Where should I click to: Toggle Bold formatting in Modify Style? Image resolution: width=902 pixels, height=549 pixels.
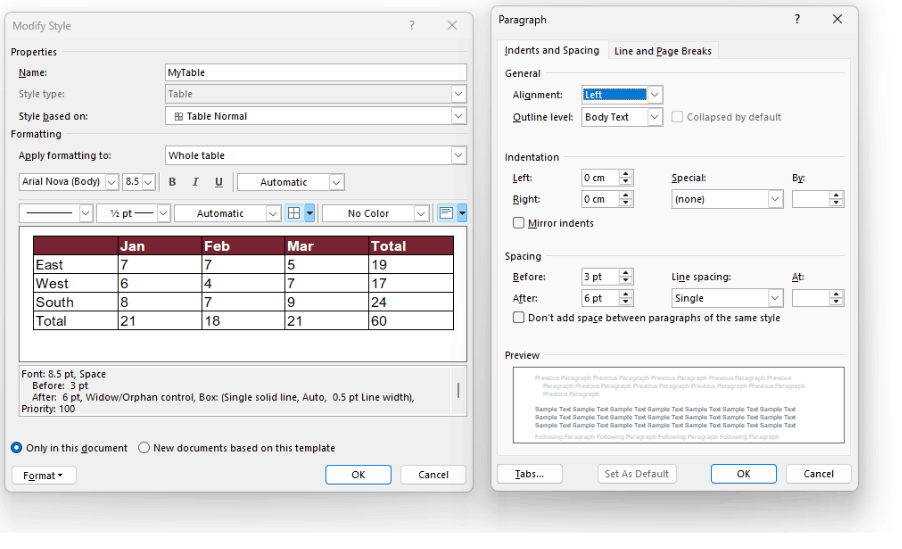172,182
